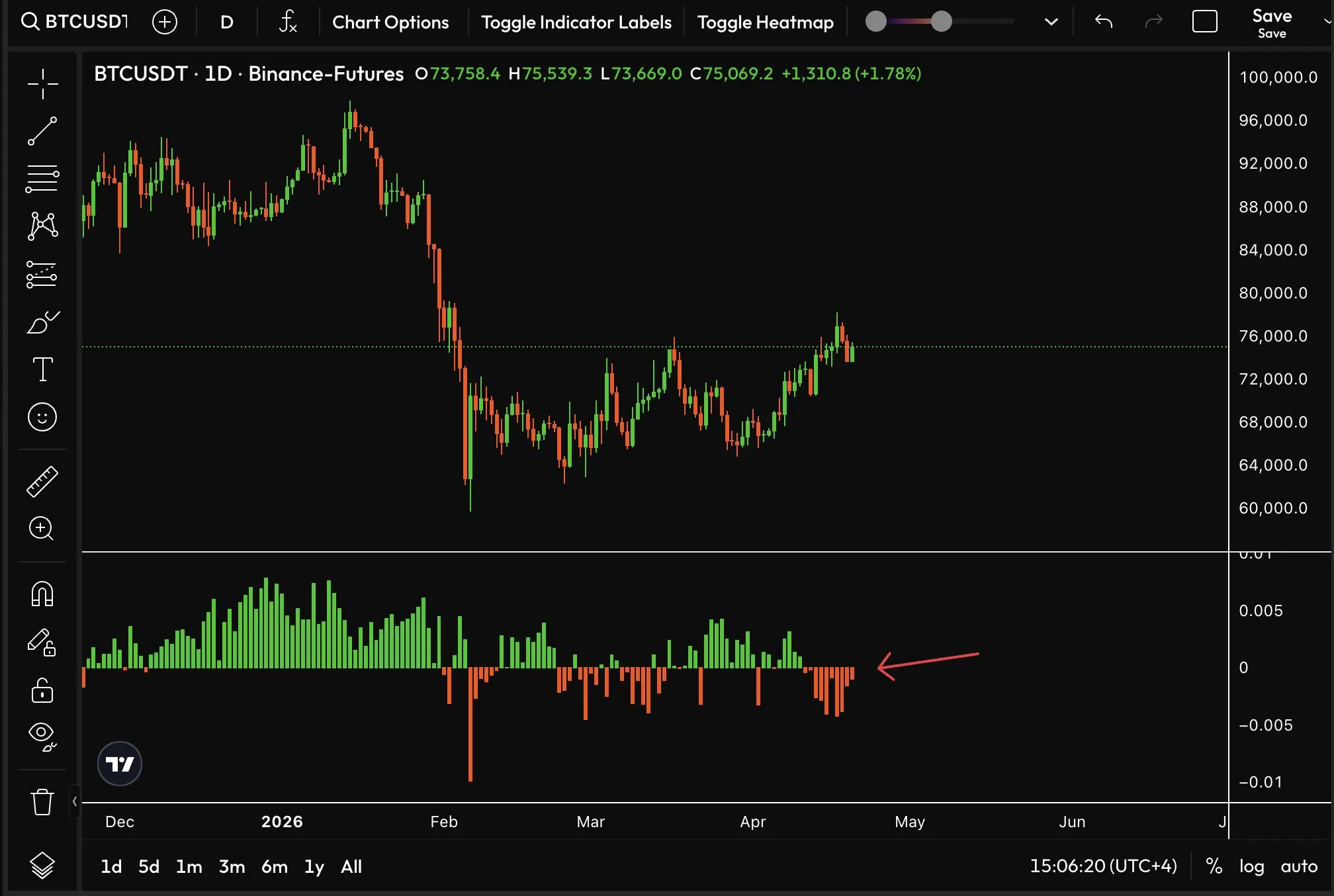Open the D timeframe interval selector
1334x896 pixels.
coord(226,22)
